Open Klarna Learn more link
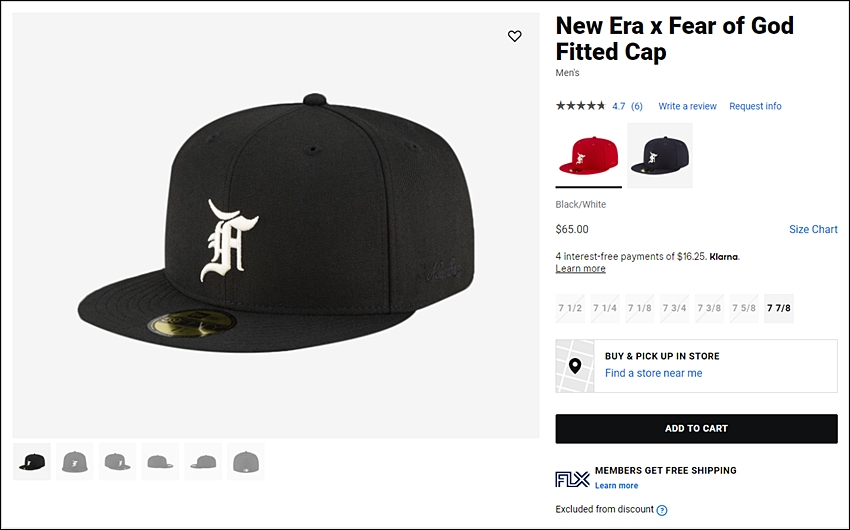The height and width of the screenshot is (530, 850). click(x=581, y=268)
